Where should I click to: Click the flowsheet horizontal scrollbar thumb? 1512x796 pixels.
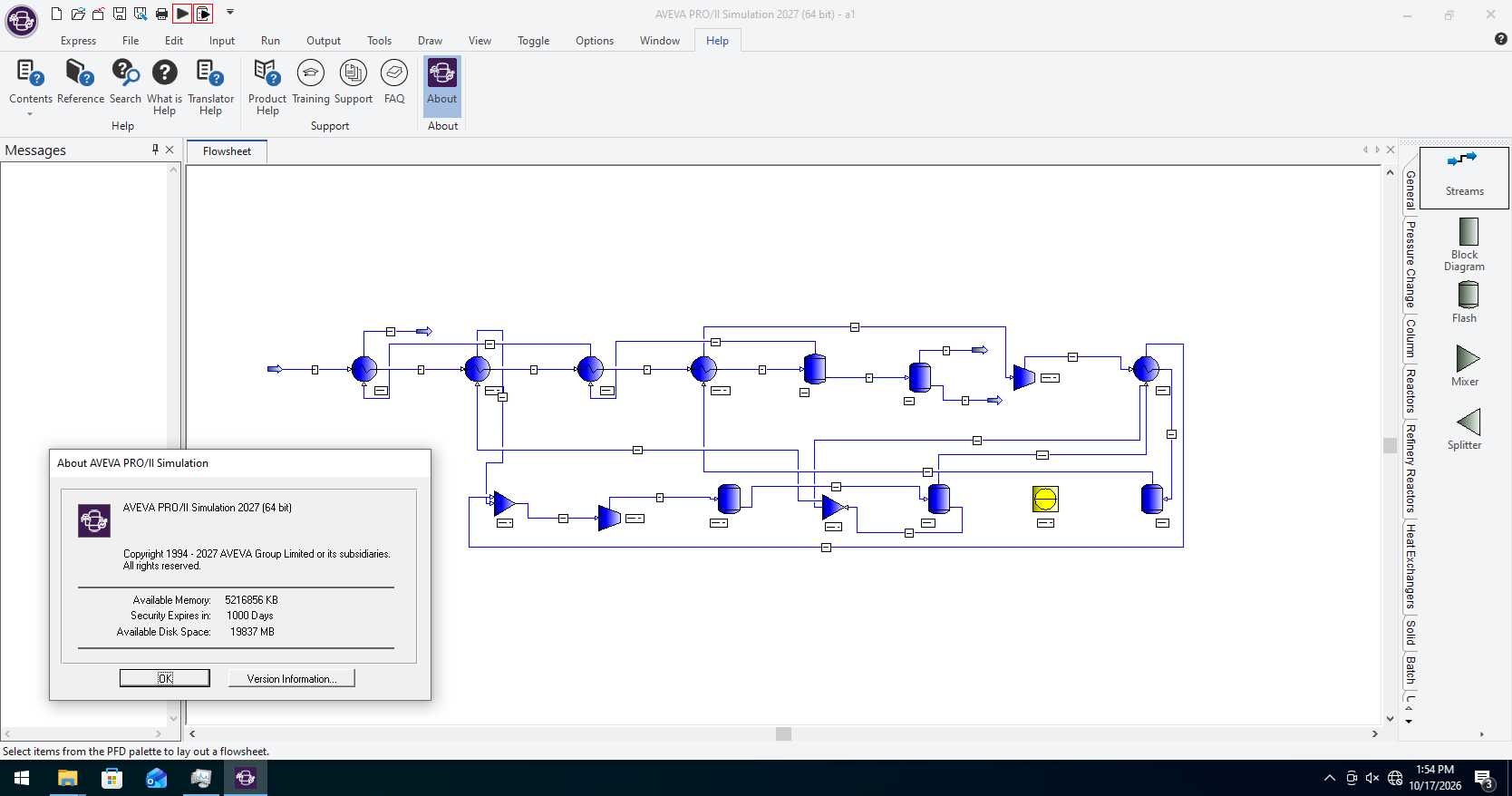point(784,733)
